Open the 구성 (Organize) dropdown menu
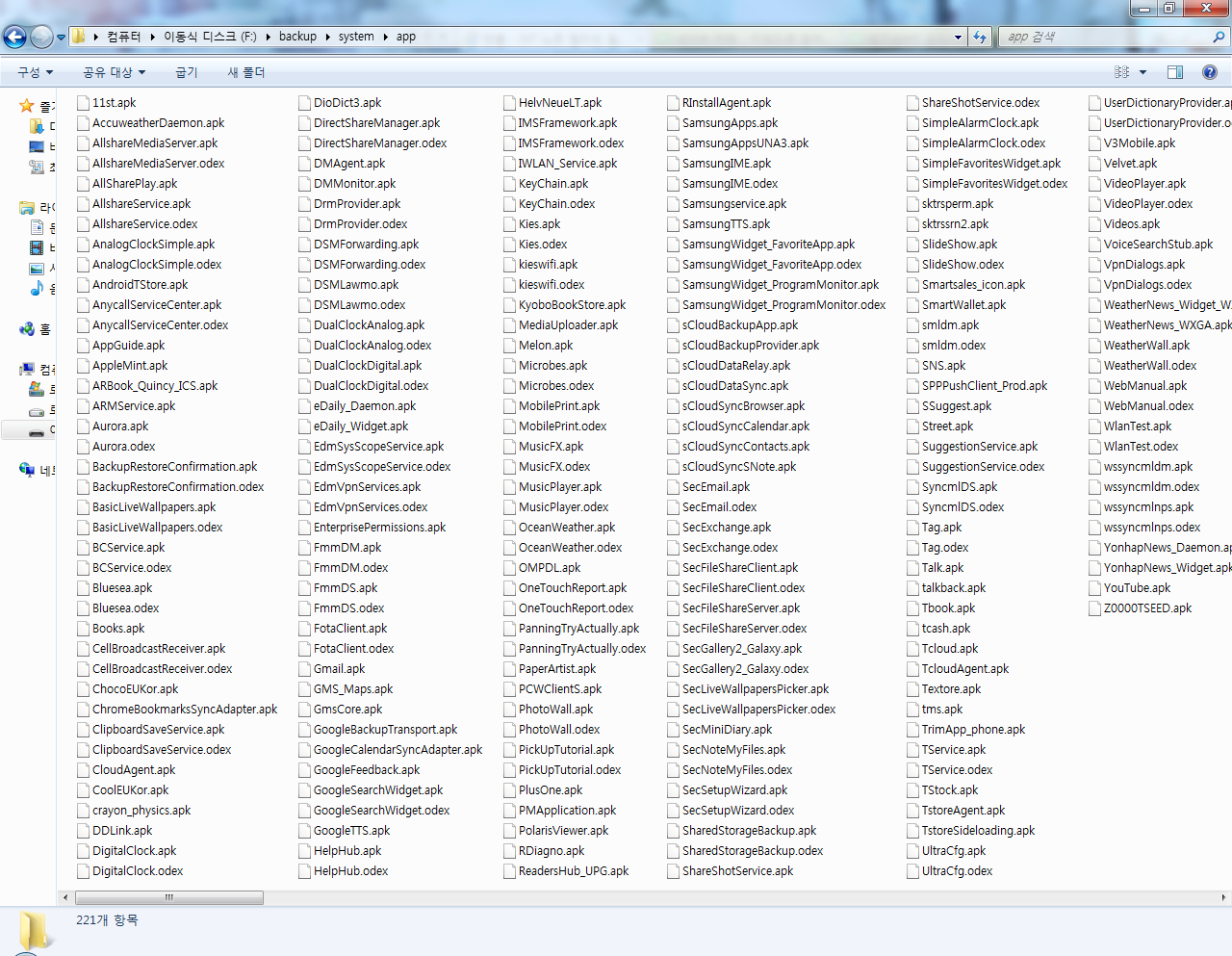The width and height of the screenshot is (1232, 956). pyautogui.click(x=35, y=72)
